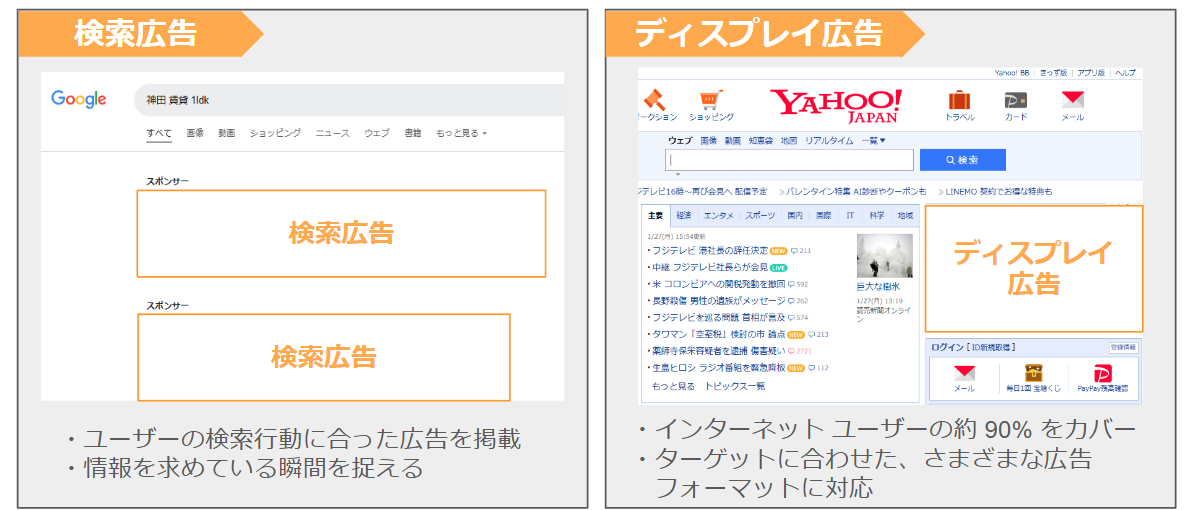Click the ログイン link
This screenshot has height=510, width=1190.
(x=946, y=348)
